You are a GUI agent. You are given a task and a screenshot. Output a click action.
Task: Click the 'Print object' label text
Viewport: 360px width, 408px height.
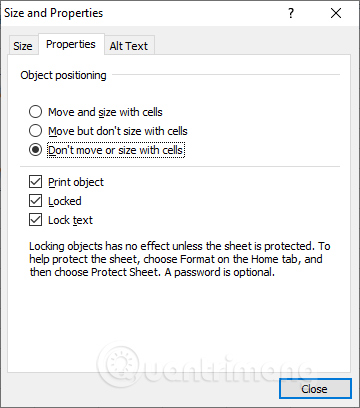click(x=76, y=182)
